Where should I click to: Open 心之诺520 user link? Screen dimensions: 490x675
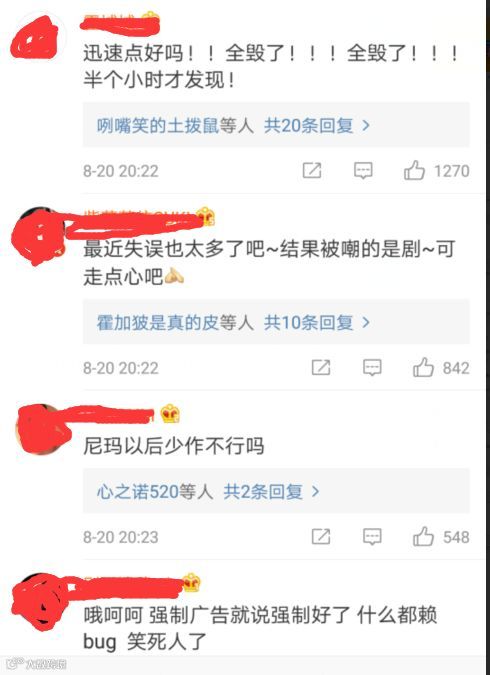(x=138, y=492)
